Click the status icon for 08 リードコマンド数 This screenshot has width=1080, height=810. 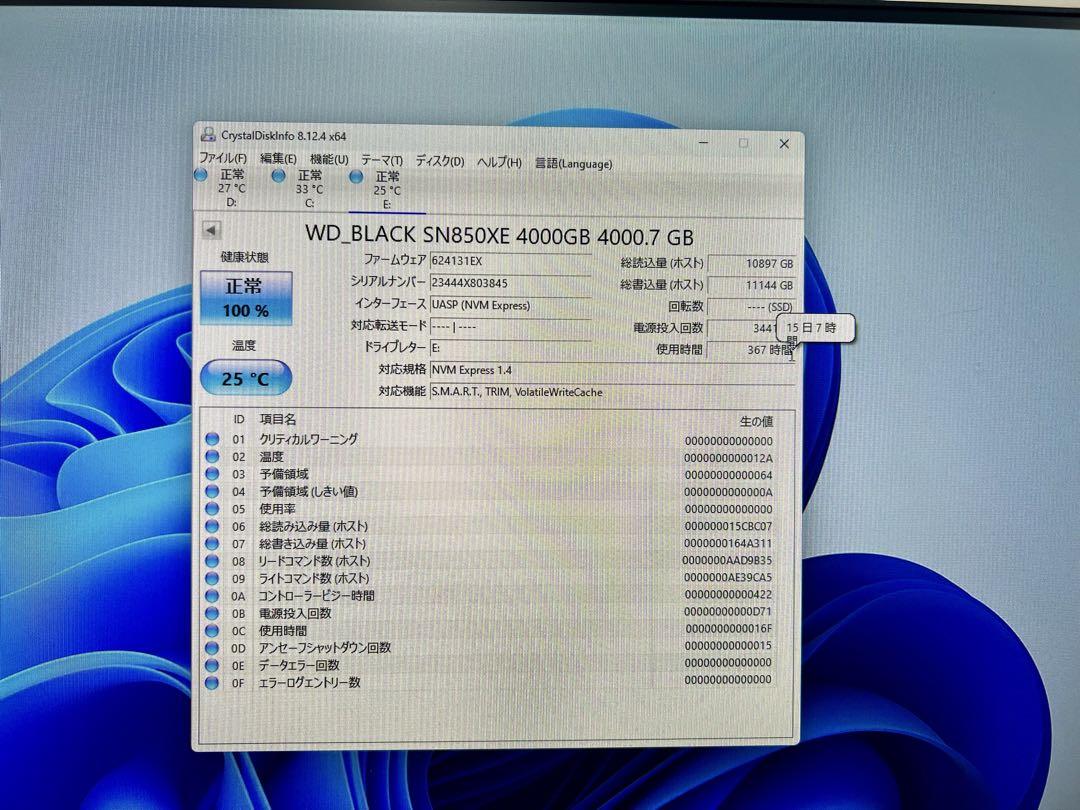point(212,561)
